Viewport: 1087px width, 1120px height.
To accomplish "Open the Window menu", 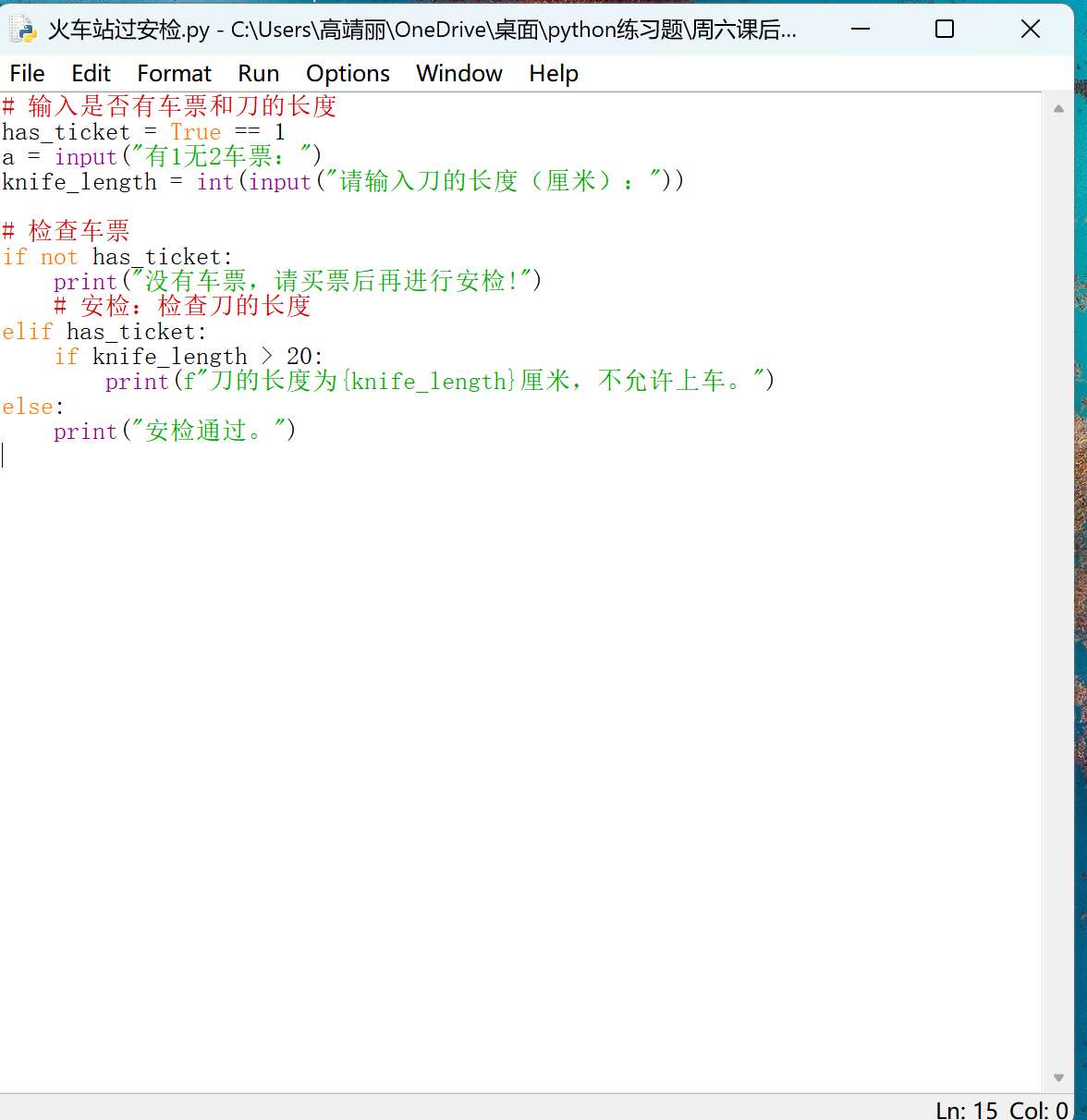I will tap(459, 73).
